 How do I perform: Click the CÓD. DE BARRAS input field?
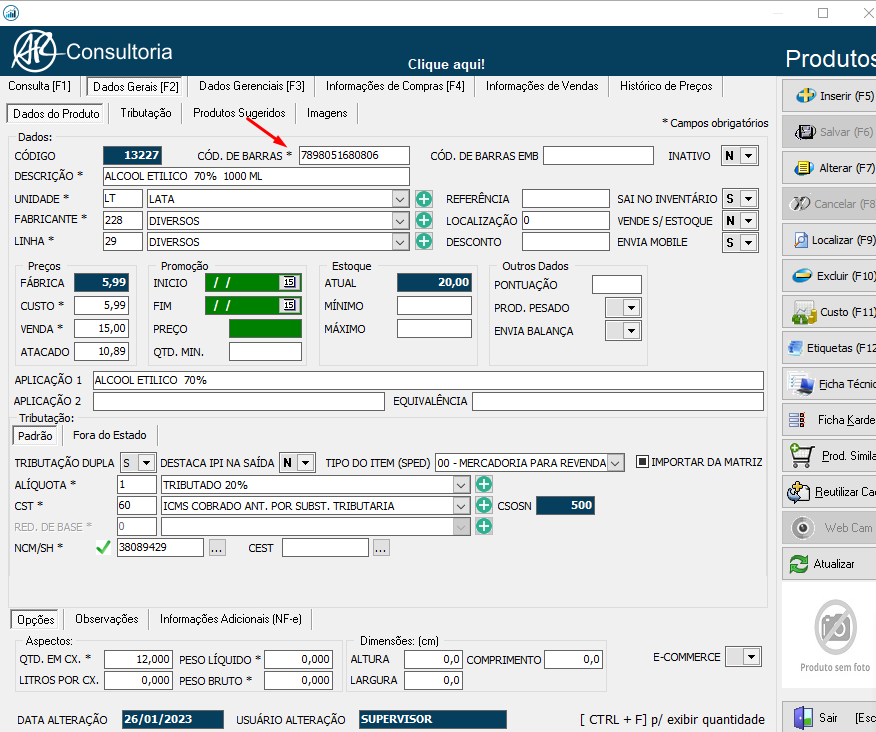[x=354, y=155]
